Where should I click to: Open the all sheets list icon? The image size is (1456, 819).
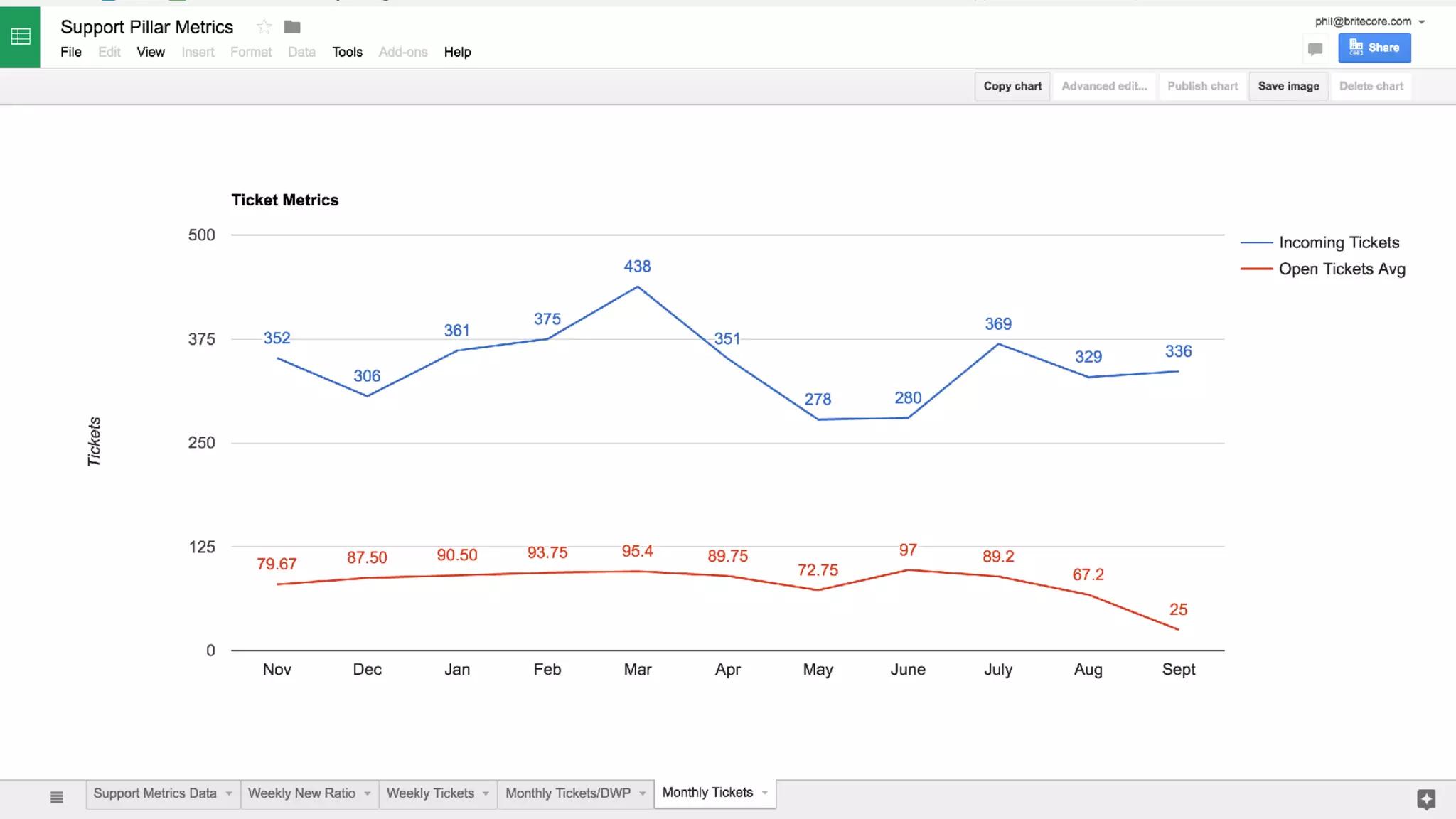coord(57,797)
